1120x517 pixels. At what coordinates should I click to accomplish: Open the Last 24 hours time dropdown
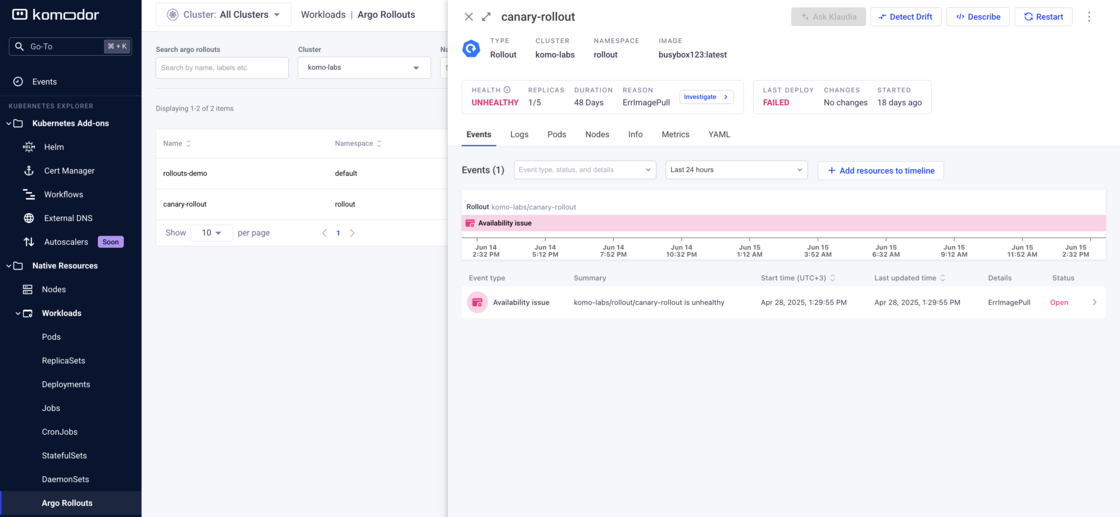[x=736, y=170]
